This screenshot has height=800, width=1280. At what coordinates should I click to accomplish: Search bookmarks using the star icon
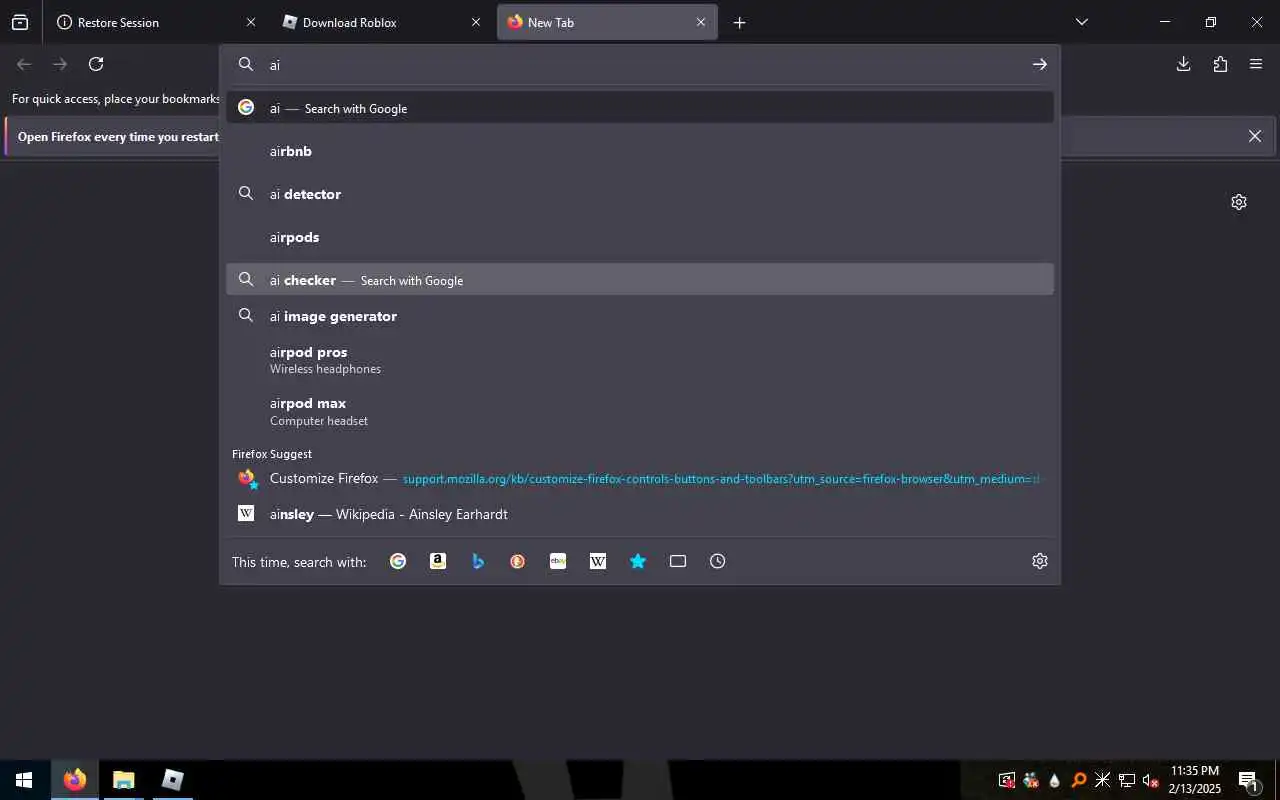638,561
